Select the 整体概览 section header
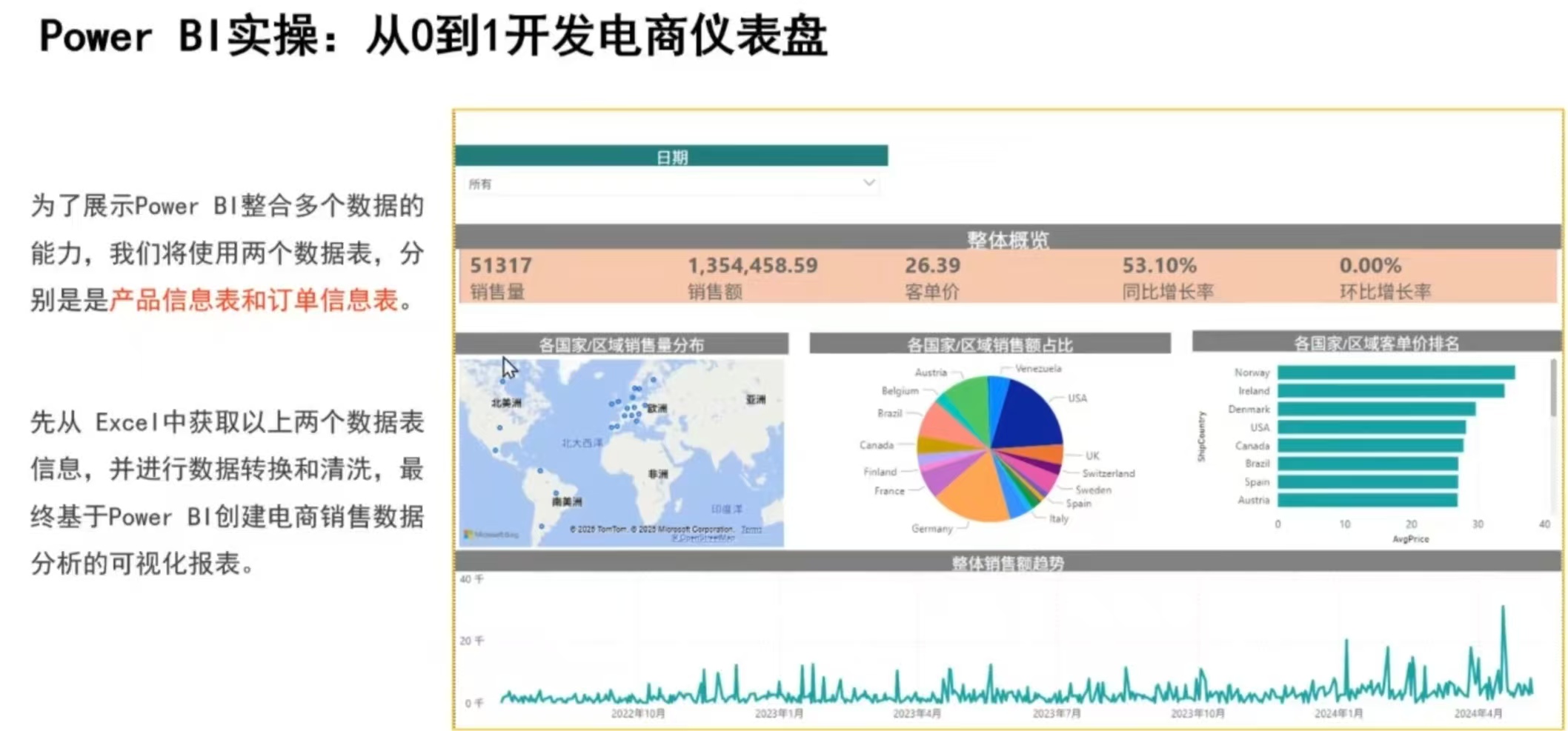The height and width of the screenshot is (731, 1568). (1009, 237)
